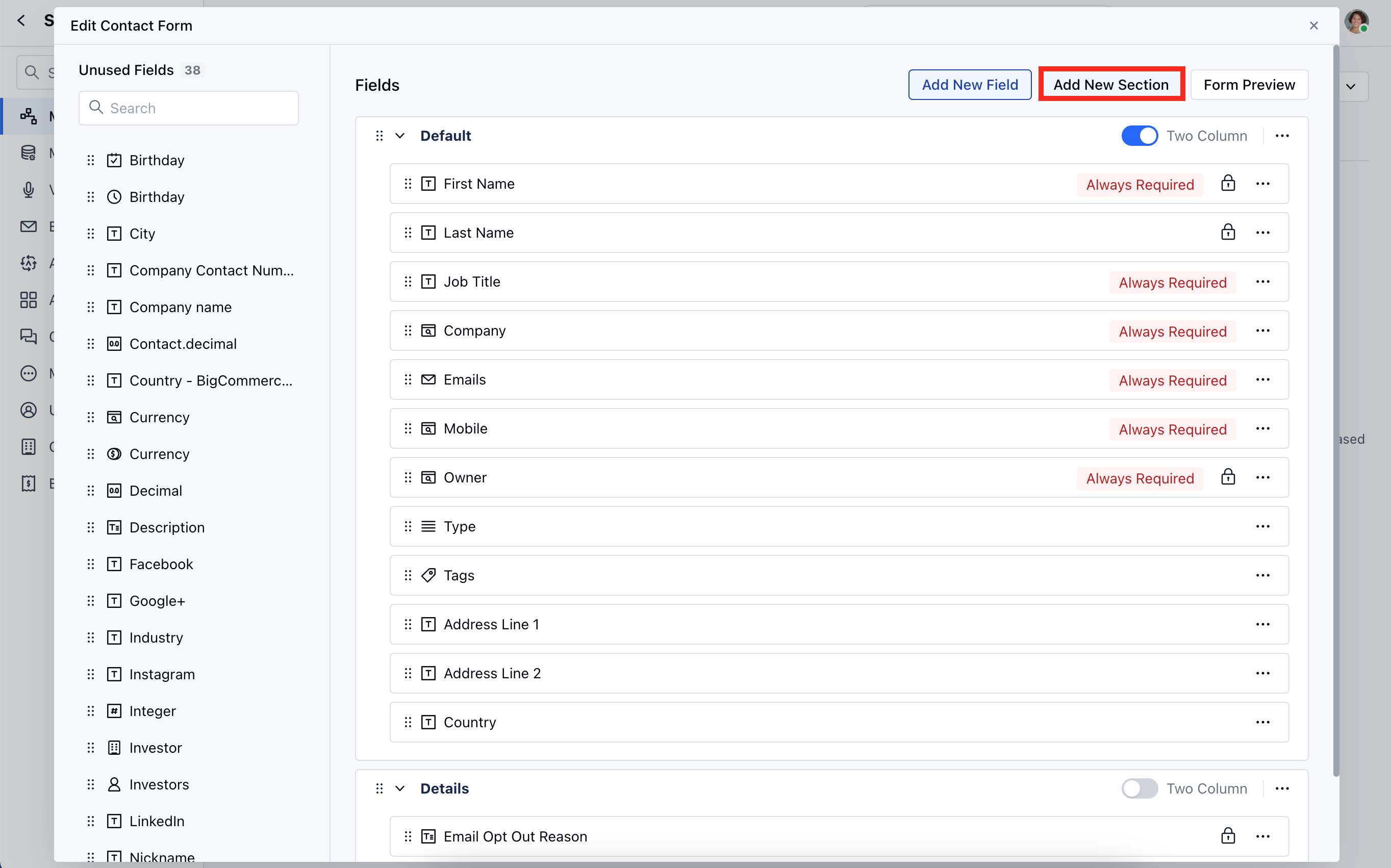The height and width of the screenshot is (868, 1391).
Task: Click dropdown arrow behind the dialog
Action: click(x=1351, y=87)
